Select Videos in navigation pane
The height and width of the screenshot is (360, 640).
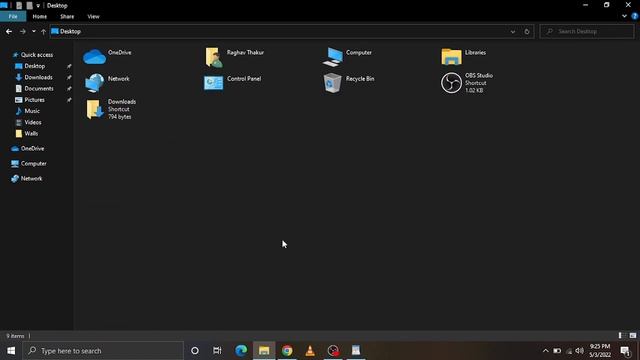pos(33,122)
